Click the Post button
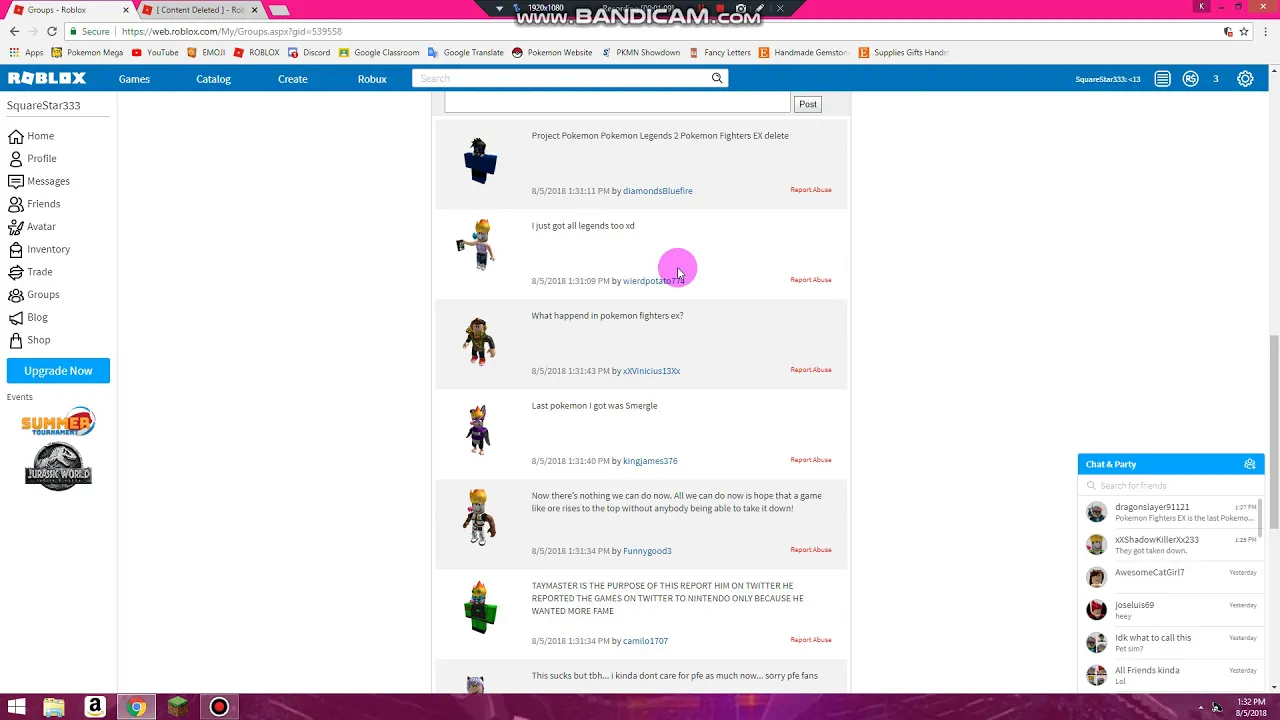The width and height of the screenshot is (1280, 720). point(808,104)
